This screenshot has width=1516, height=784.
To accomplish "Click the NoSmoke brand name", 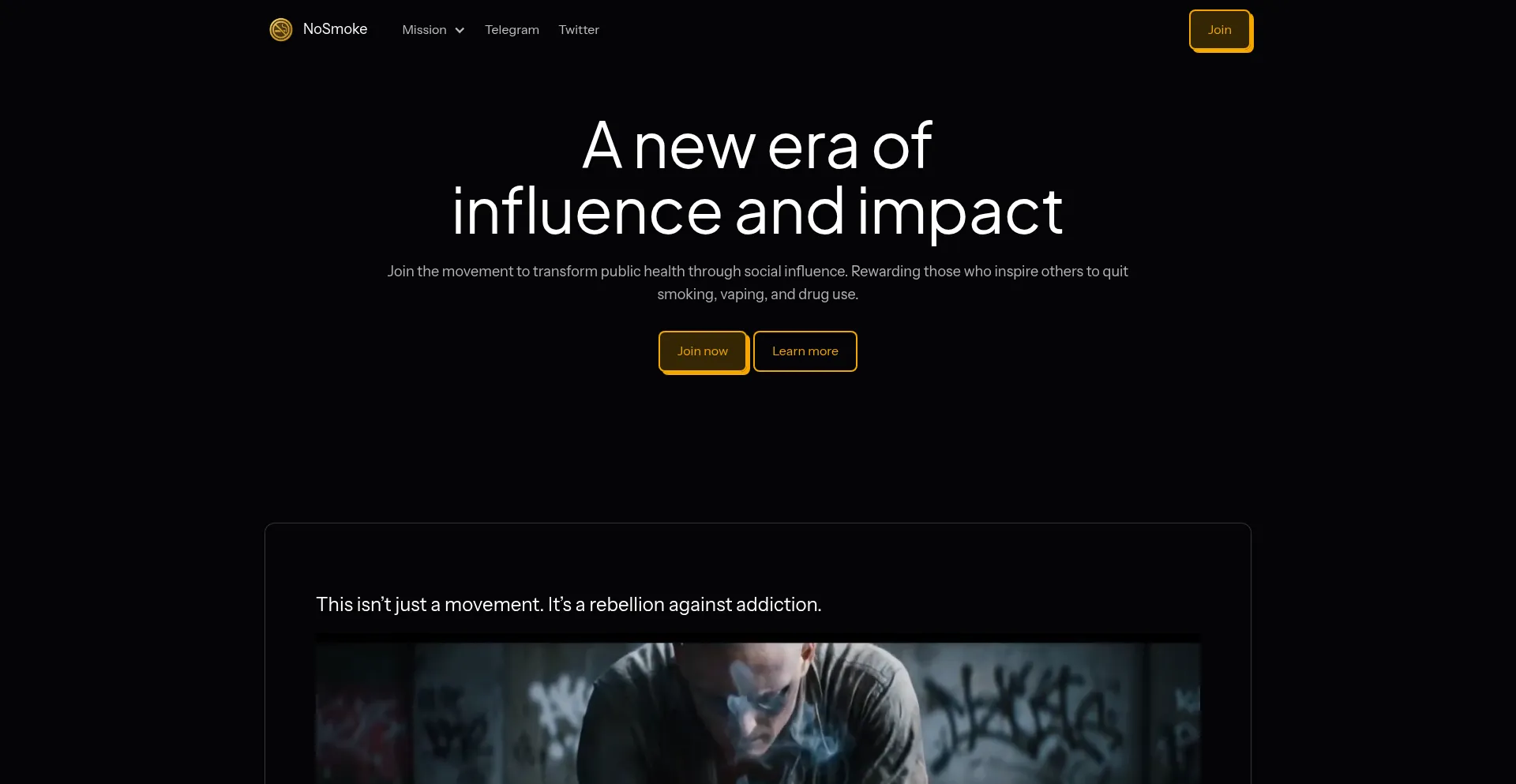I will [x=335, y=29].
